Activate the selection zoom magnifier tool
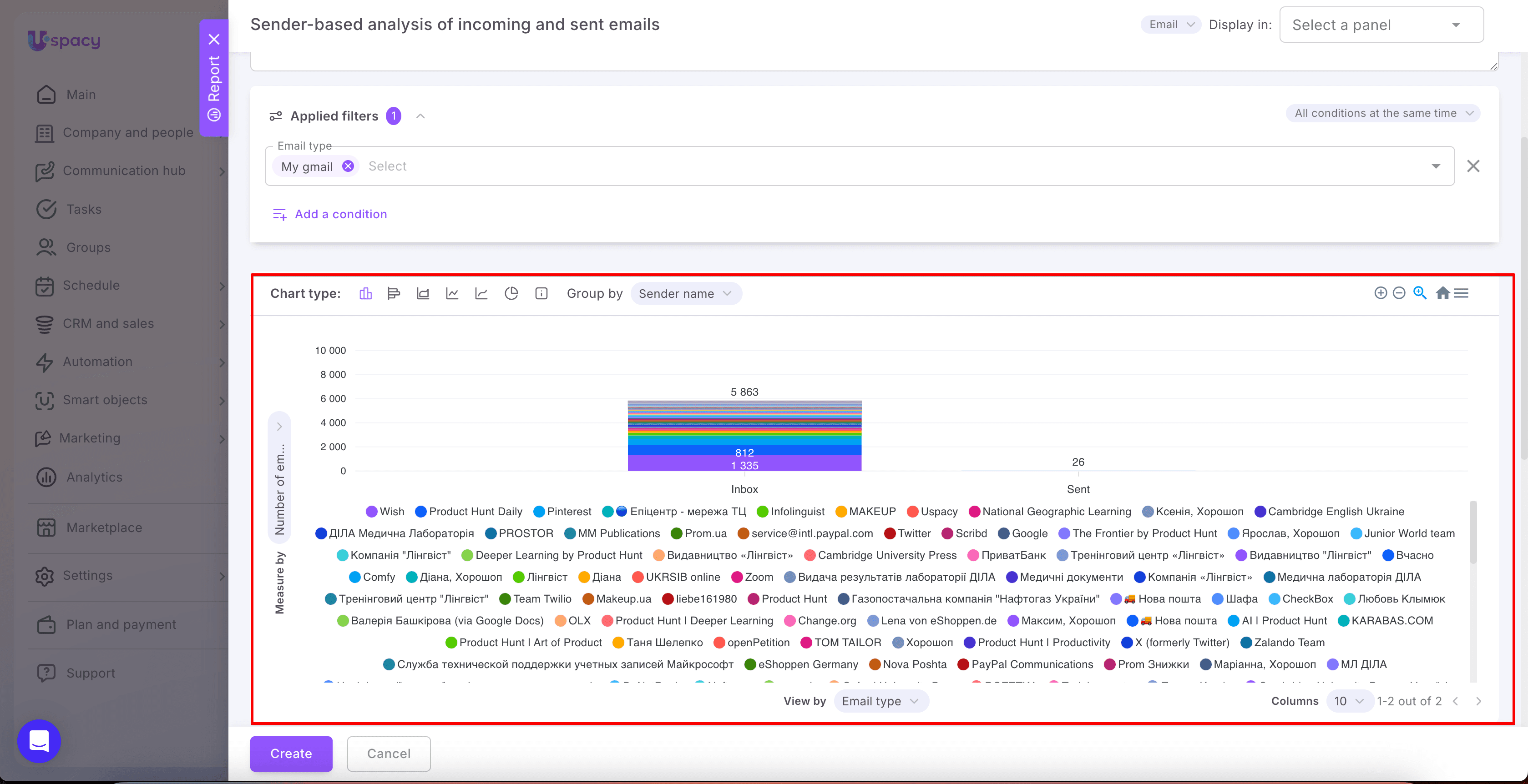Image resolution: width=1528 pixels, height=784 pixels. 1419,293
